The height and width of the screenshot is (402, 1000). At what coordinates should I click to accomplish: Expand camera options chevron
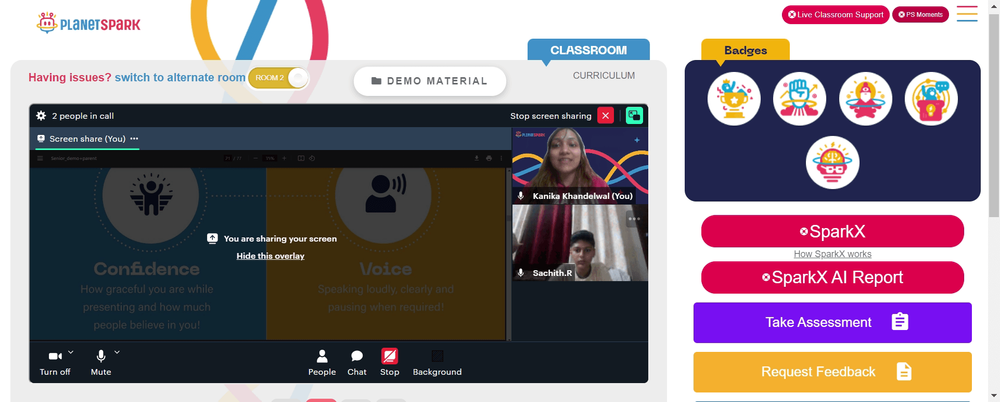71,352
